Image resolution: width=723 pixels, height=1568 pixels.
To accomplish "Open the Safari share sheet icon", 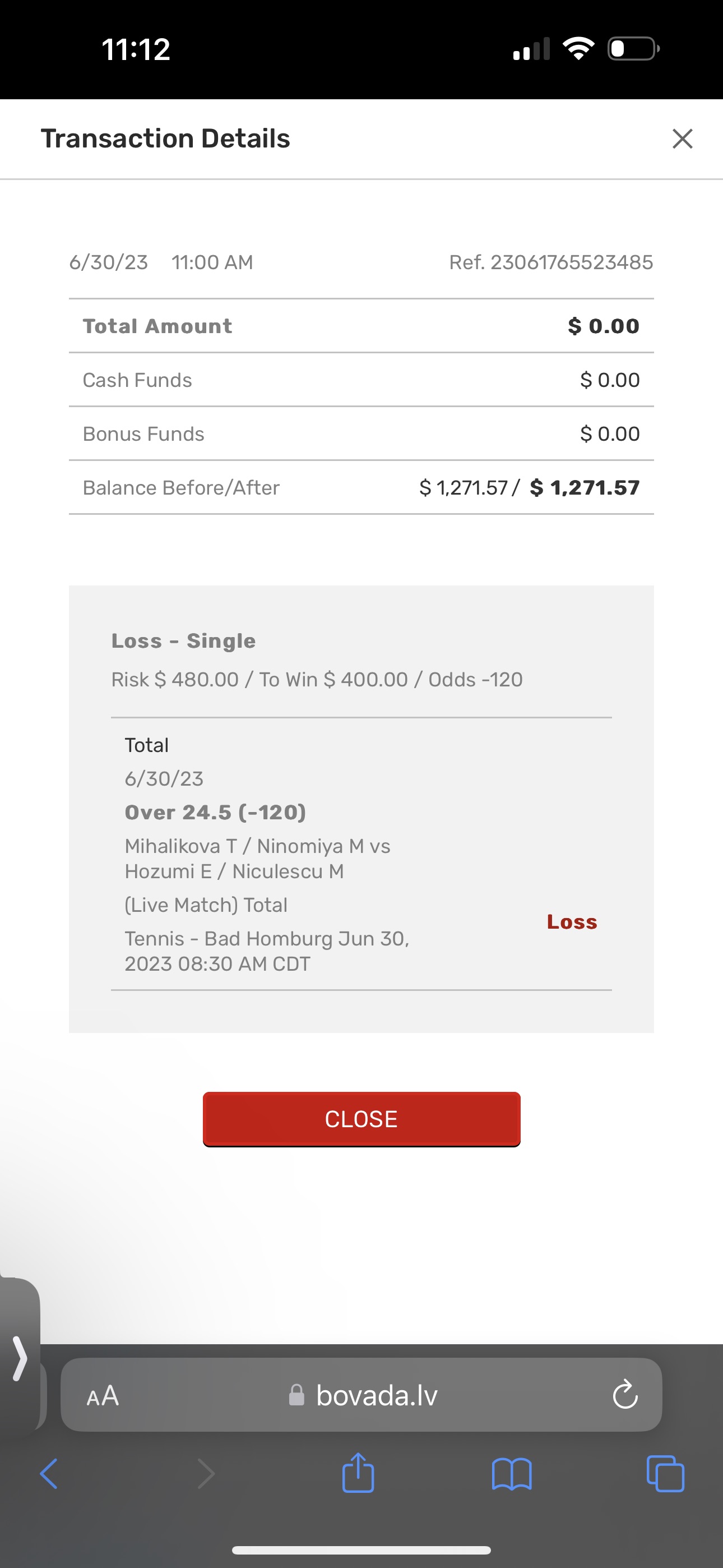I will tap(359, 1473).
